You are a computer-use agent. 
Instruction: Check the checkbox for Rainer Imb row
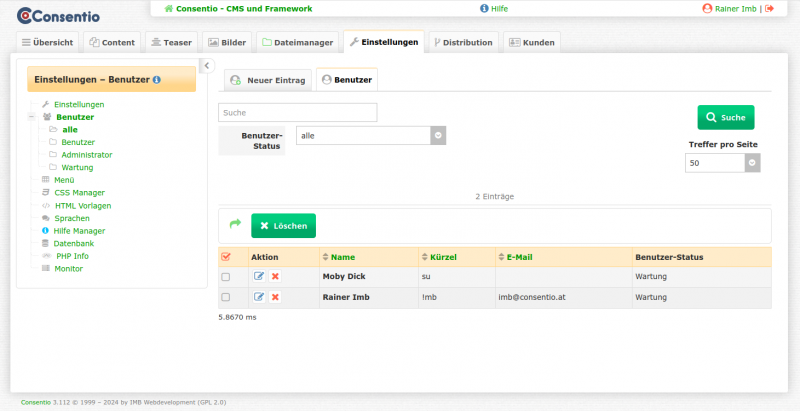225,297
